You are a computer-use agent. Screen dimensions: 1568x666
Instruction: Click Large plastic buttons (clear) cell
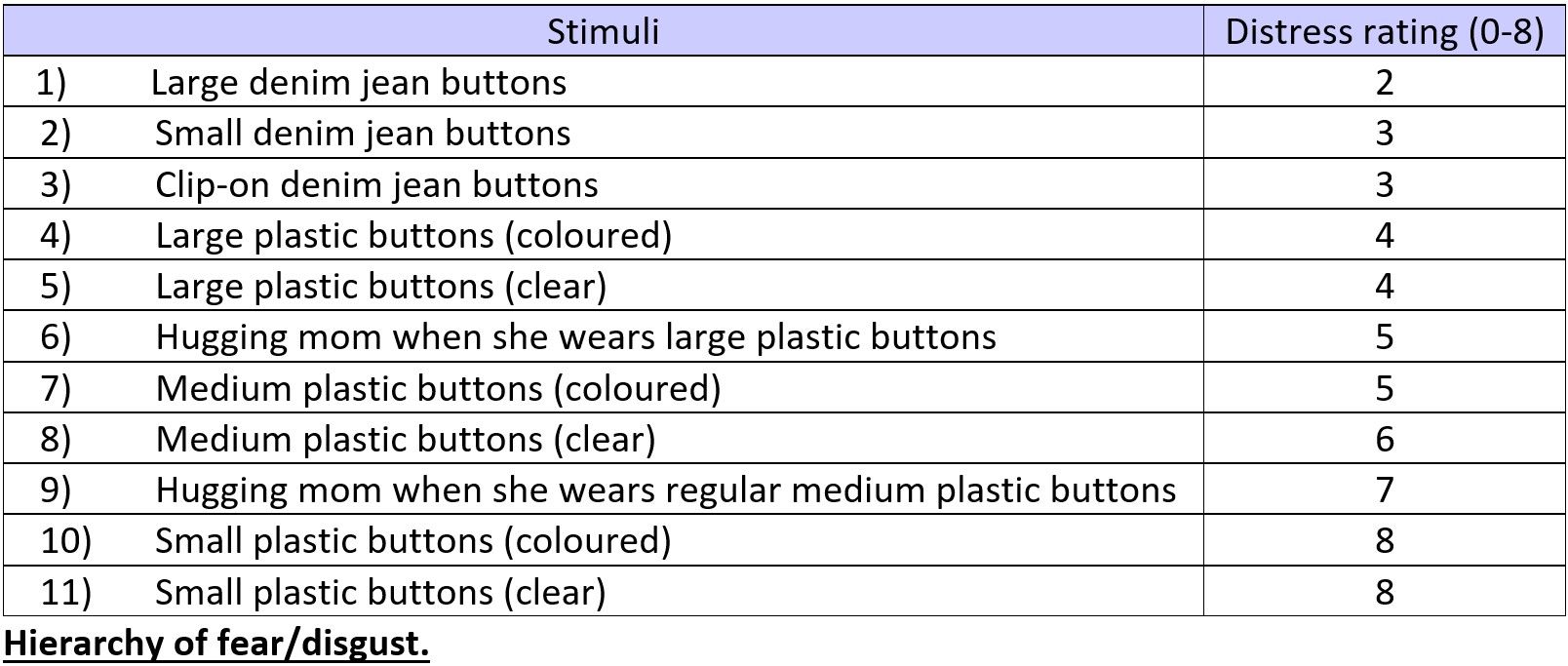(x=380, y=286)
